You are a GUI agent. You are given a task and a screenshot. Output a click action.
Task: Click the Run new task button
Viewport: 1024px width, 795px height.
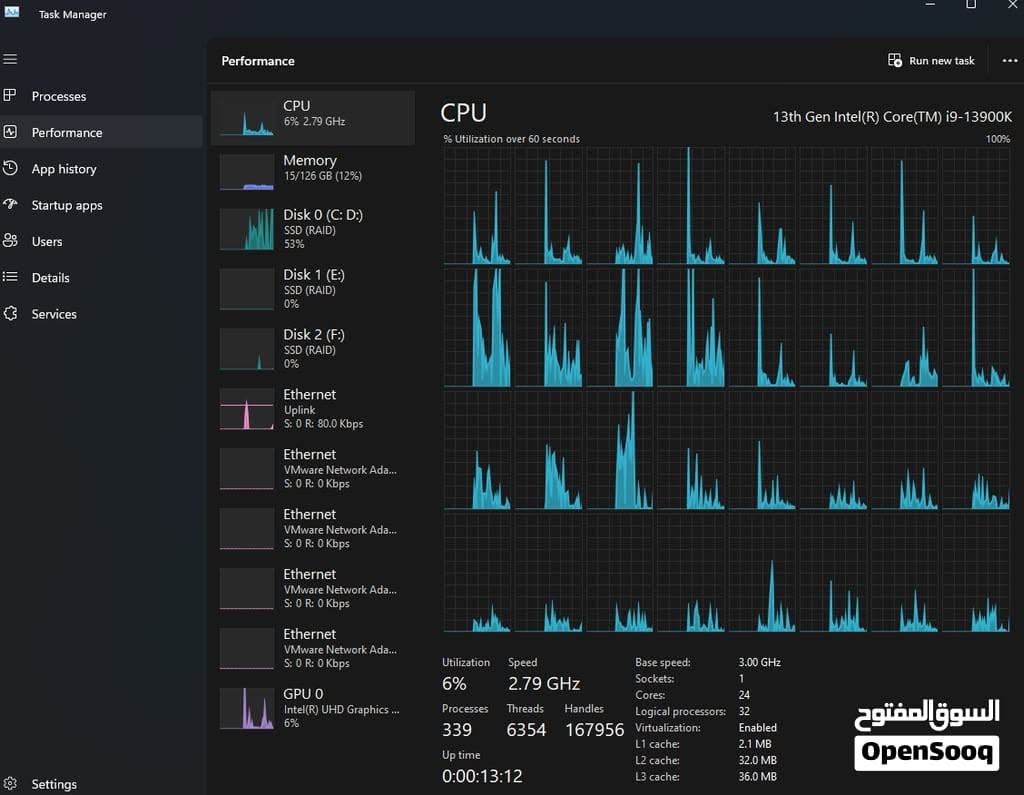point(931,60)
